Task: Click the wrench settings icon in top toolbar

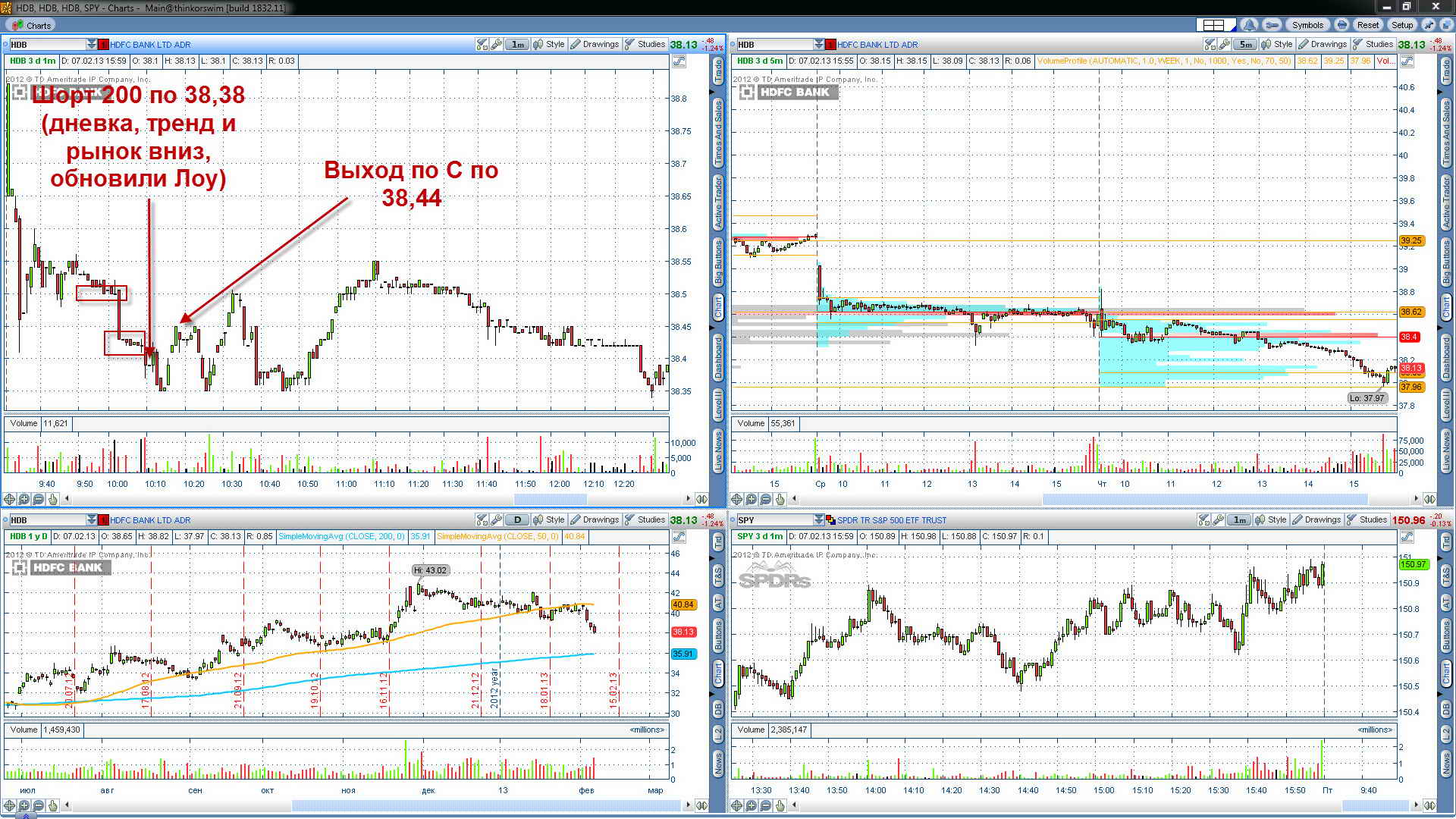Action: (1272, 25)
